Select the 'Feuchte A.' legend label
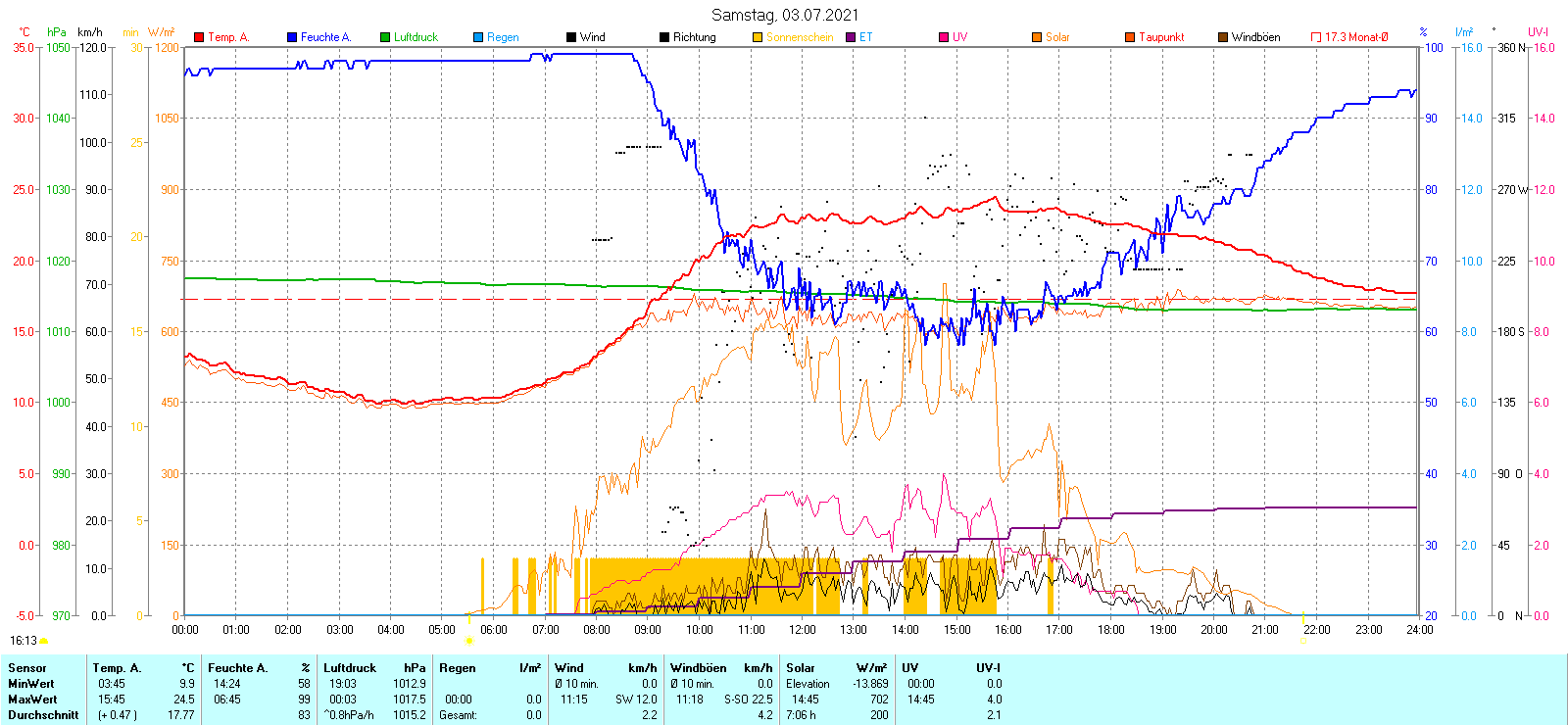The image size is (1568, 725). [325, 37]
